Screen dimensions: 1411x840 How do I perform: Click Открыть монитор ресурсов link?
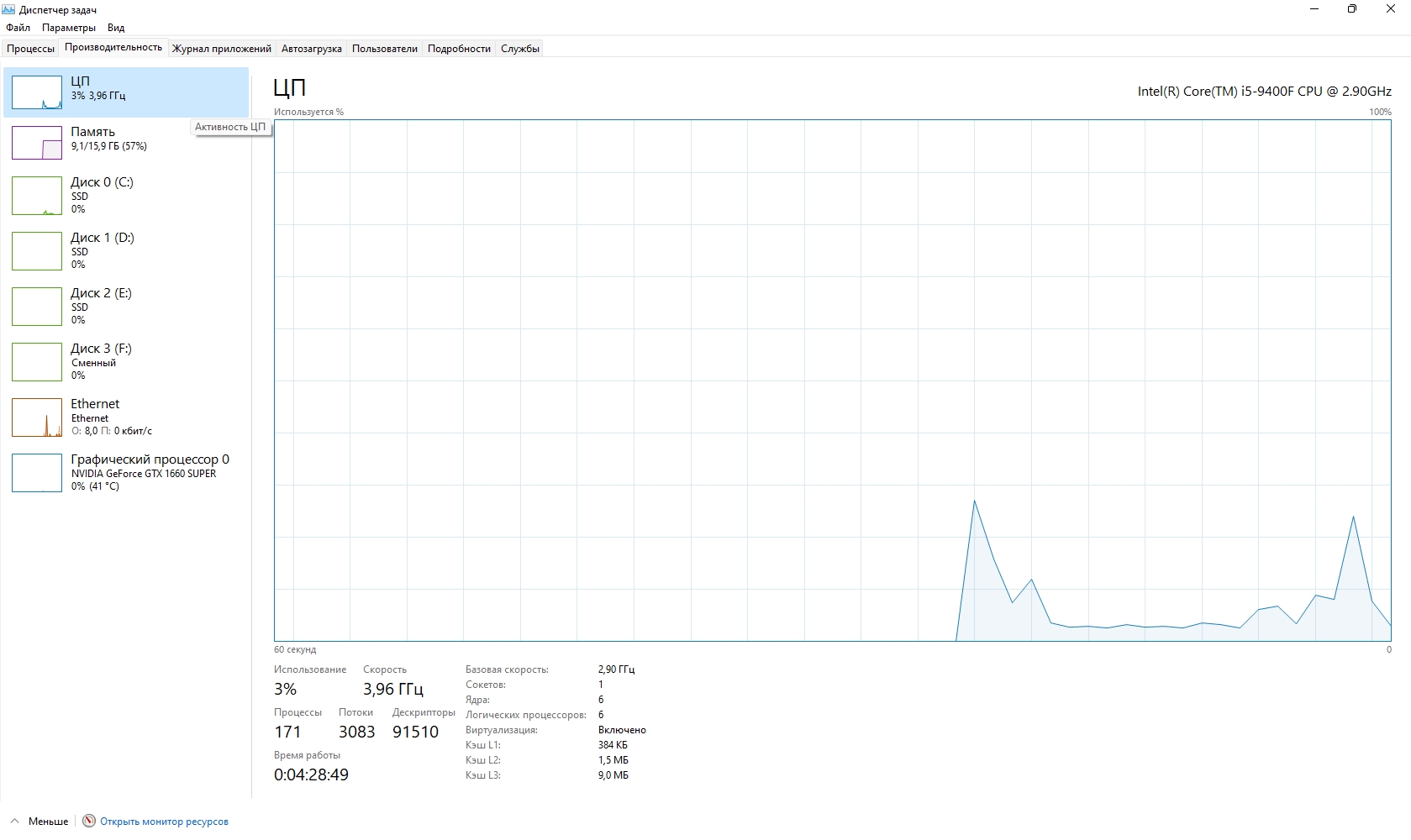click(164, 822)
